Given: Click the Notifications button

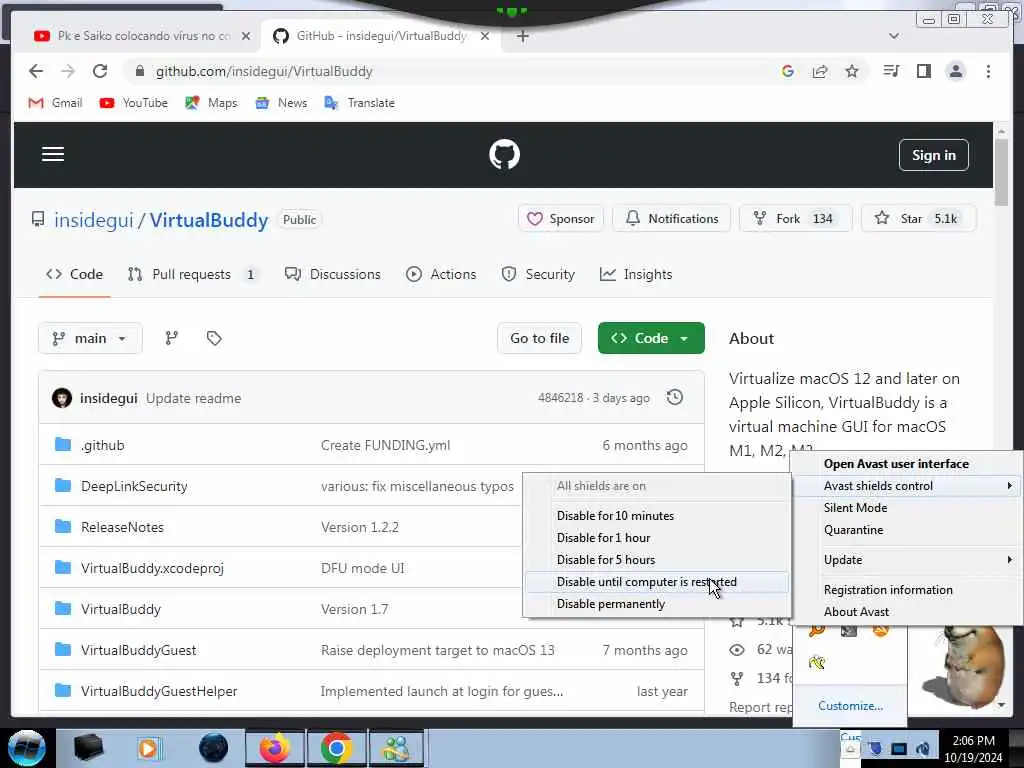Looking at the screenshot, I should point(671,219).
